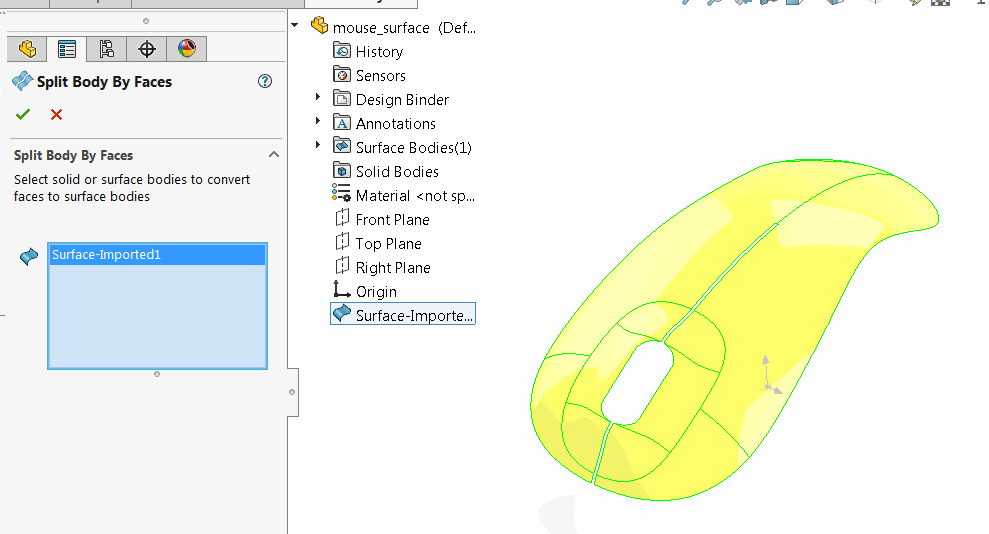Collapse the Split Body By Faces section
The height and width of the screenshot is (534, 989).
point(274,154)
